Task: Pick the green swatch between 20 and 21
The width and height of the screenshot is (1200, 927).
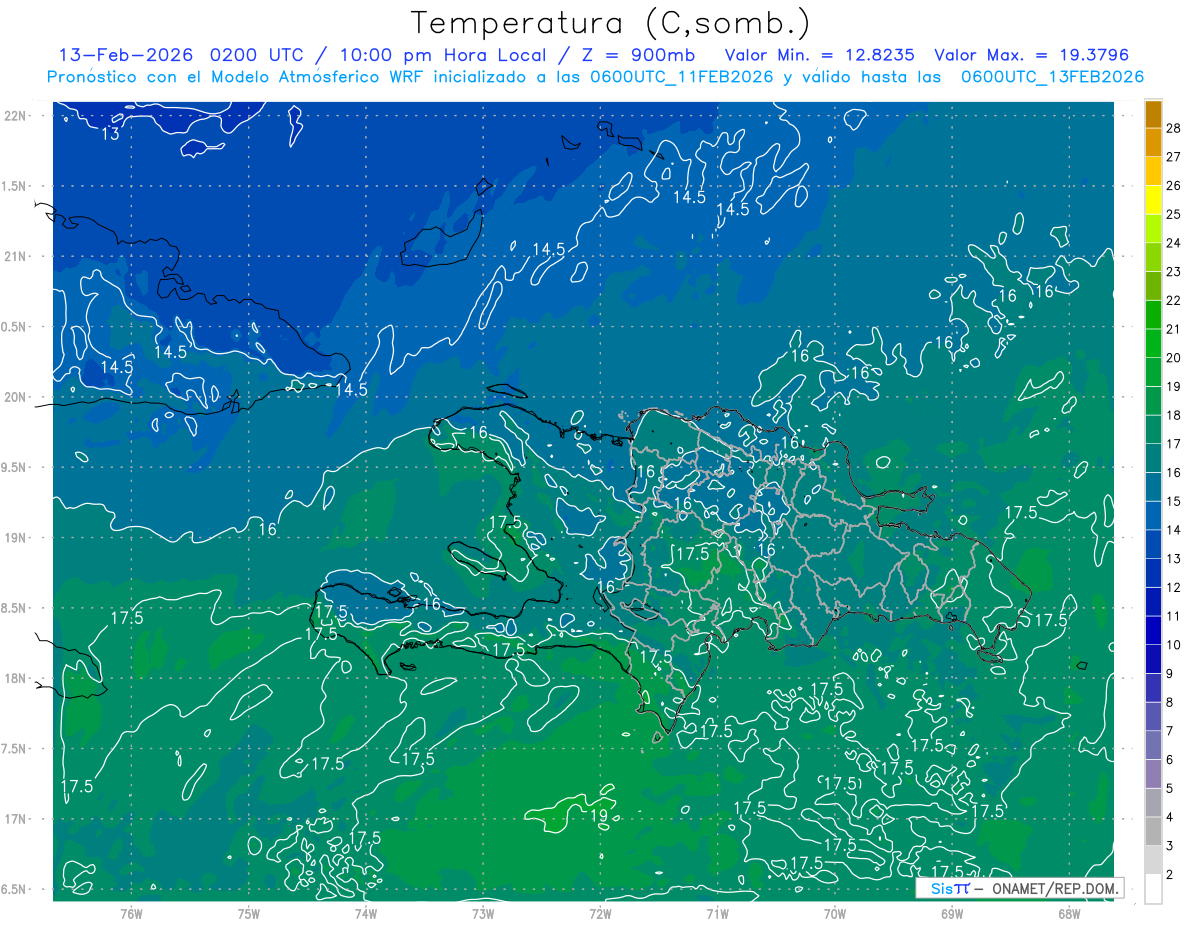Action: 1153,344
